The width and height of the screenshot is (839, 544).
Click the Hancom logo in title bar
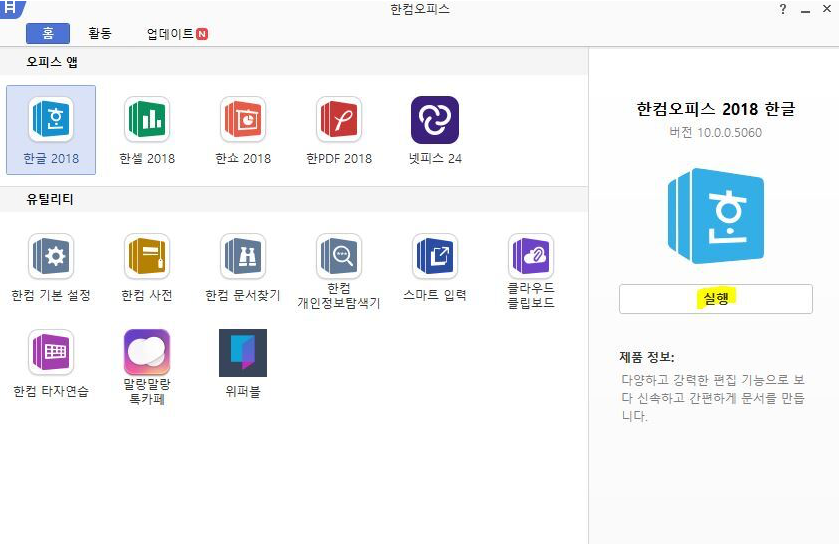pos(11,8)
